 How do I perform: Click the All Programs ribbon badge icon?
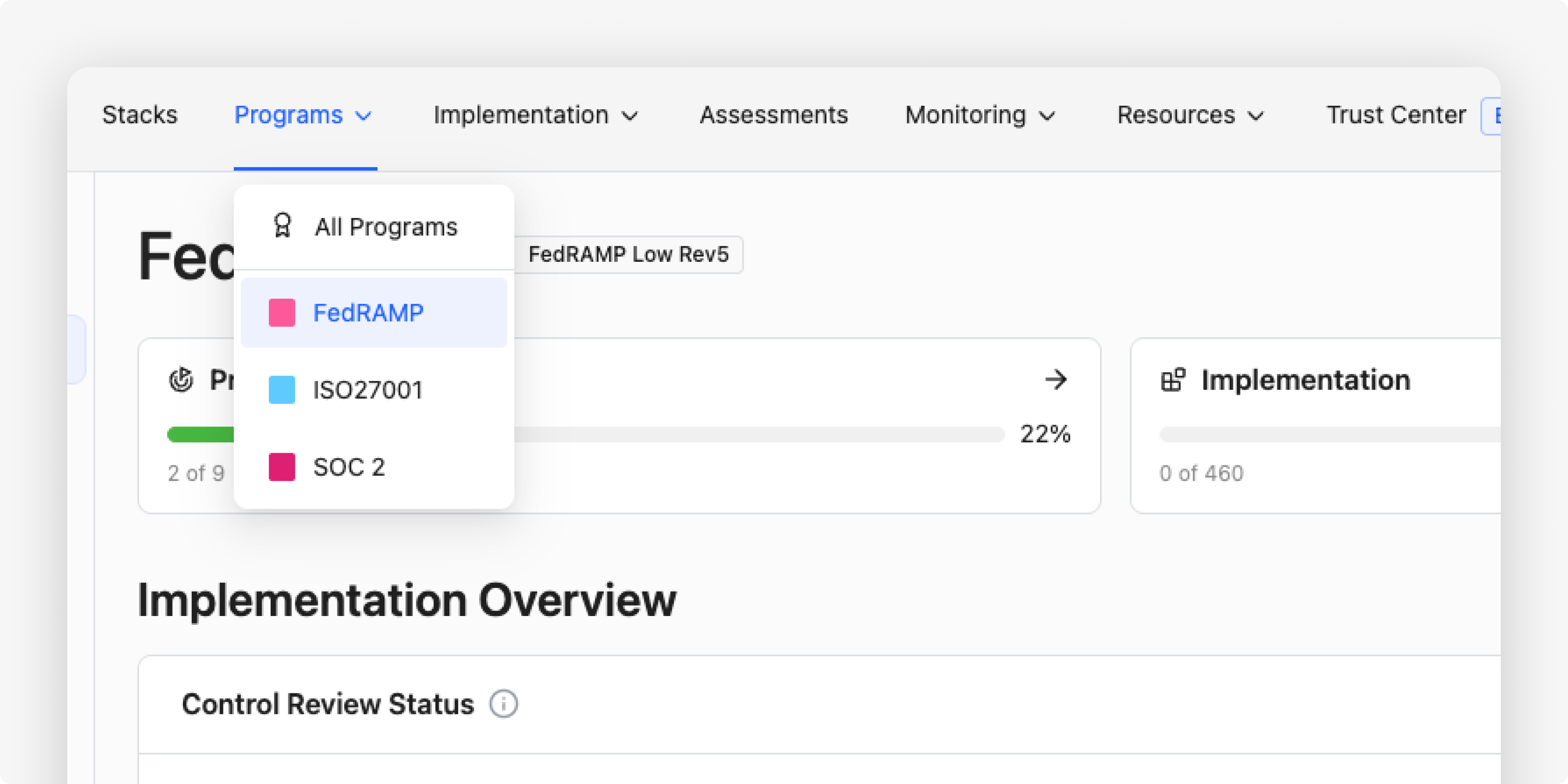282,225
